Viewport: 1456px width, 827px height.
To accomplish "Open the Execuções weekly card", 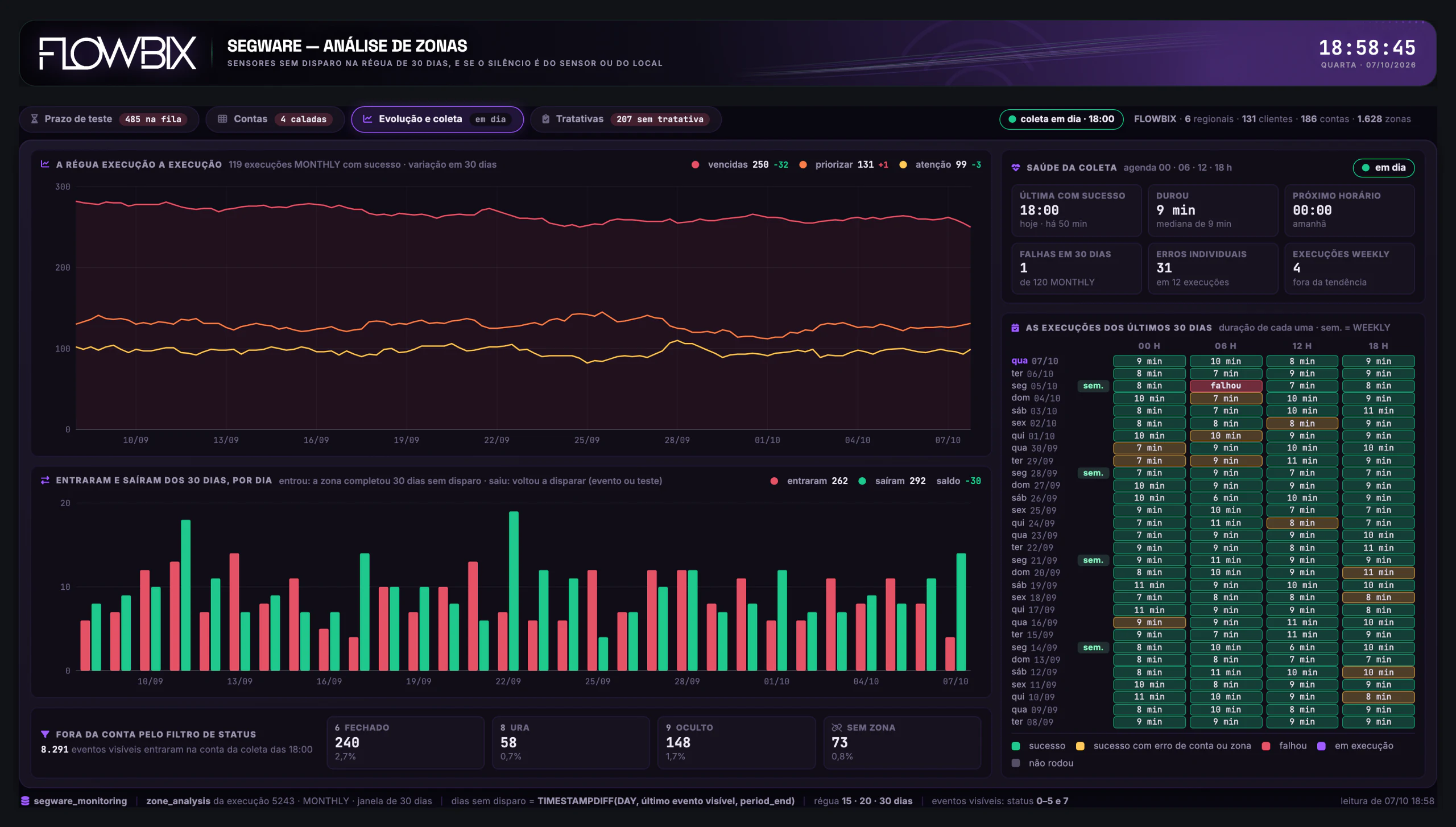I will (x=1349, y=268).
